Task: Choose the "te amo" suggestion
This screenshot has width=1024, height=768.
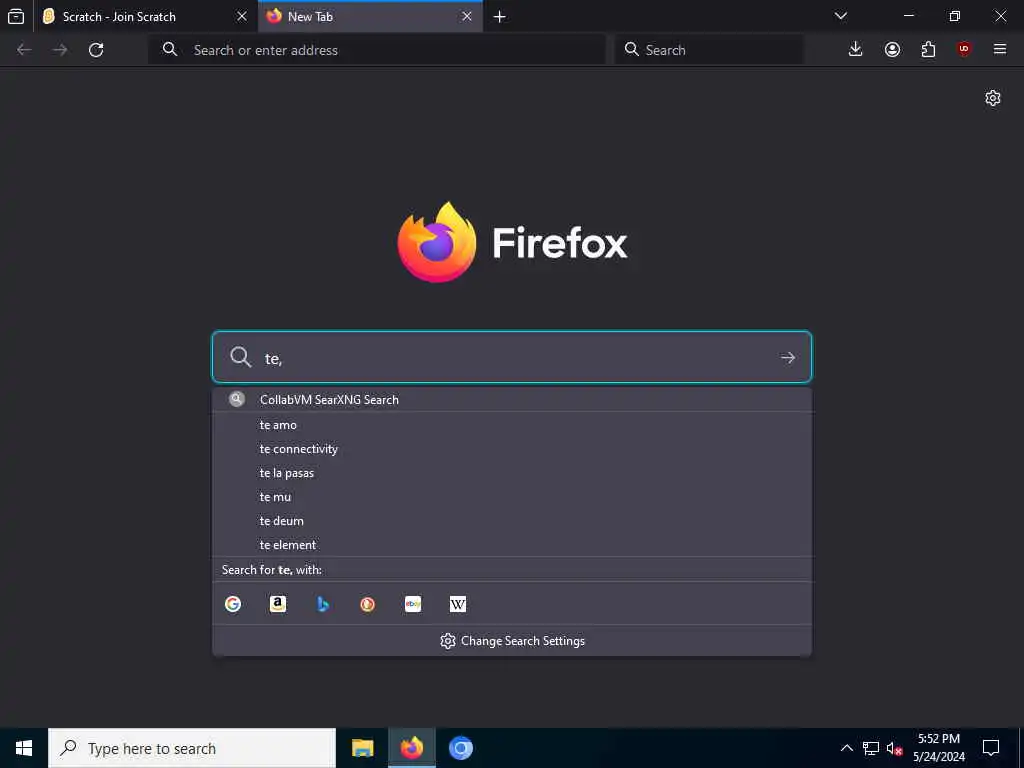Action: pyautogui.click(x=512, y=425)
